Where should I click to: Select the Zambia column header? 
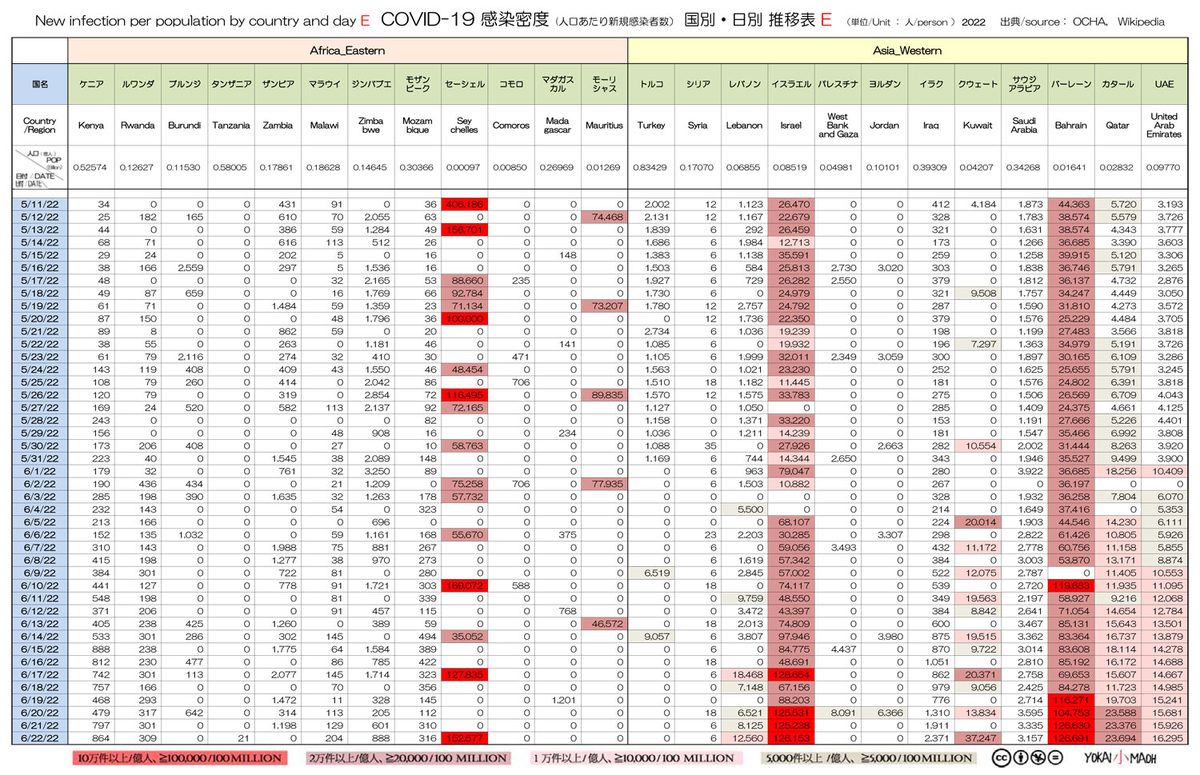coord(278,126)
